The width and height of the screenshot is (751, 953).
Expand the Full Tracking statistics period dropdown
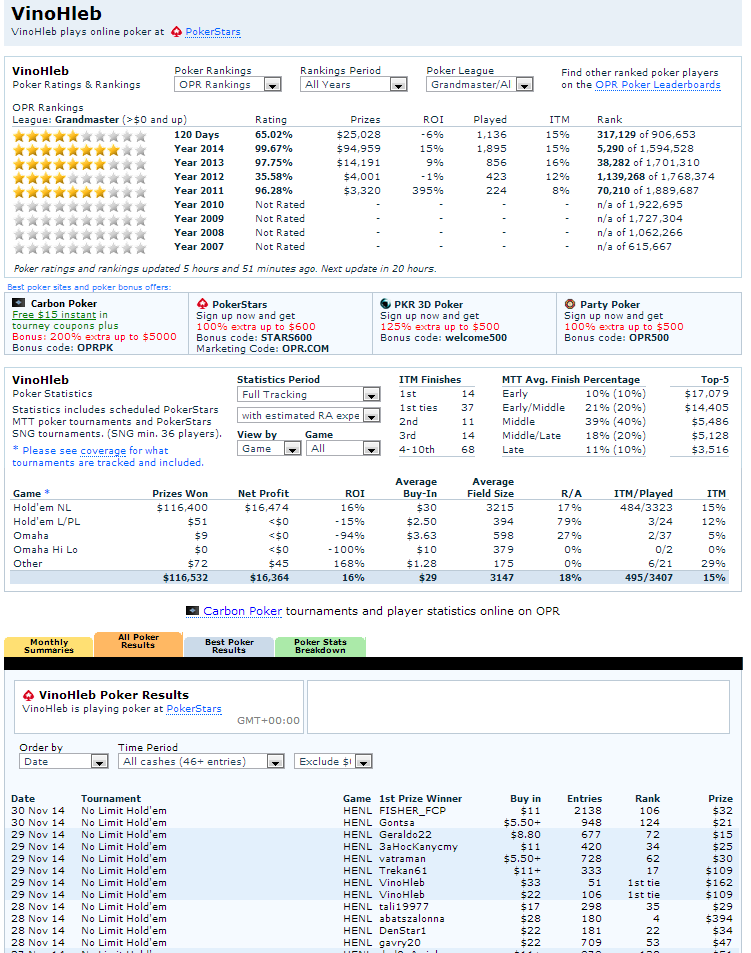[x=309, y=394]
